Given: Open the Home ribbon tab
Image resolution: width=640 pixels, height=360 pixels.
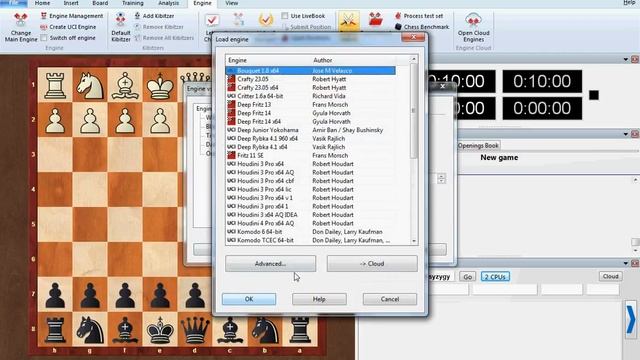Looking at the screenshot, I should tap(42, 3).
